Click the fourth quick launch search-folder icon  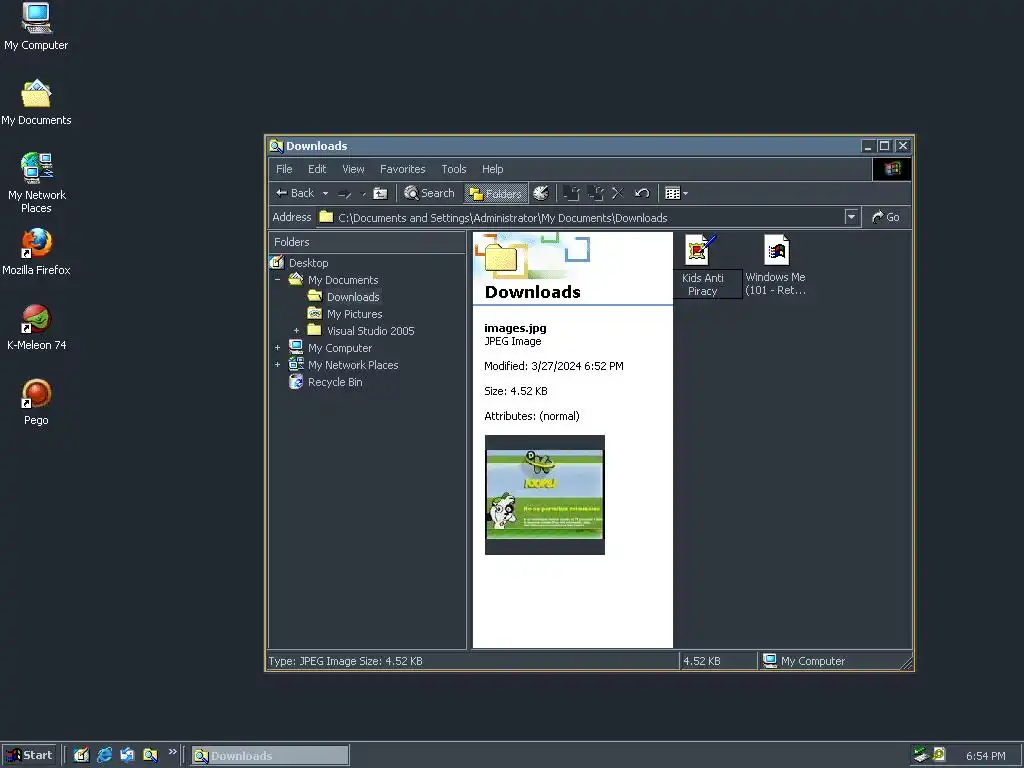150,756
